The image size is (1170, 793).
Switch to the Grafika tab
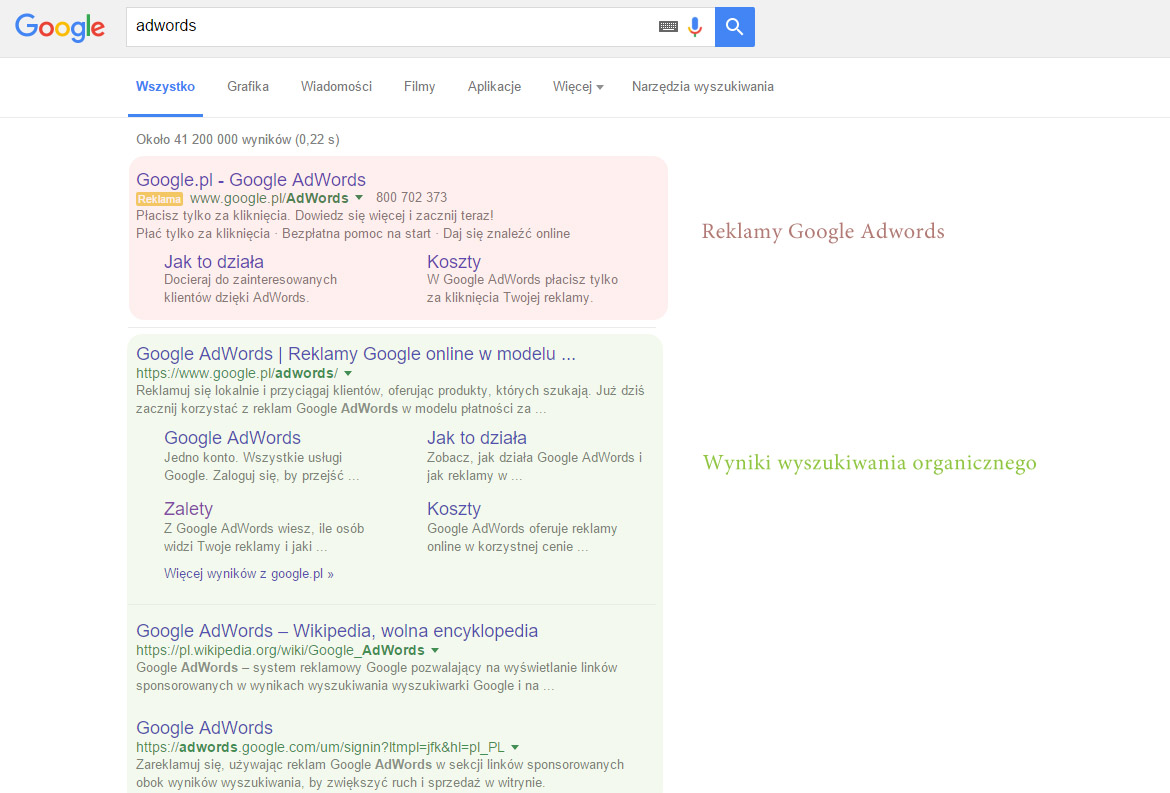point(248,87)
